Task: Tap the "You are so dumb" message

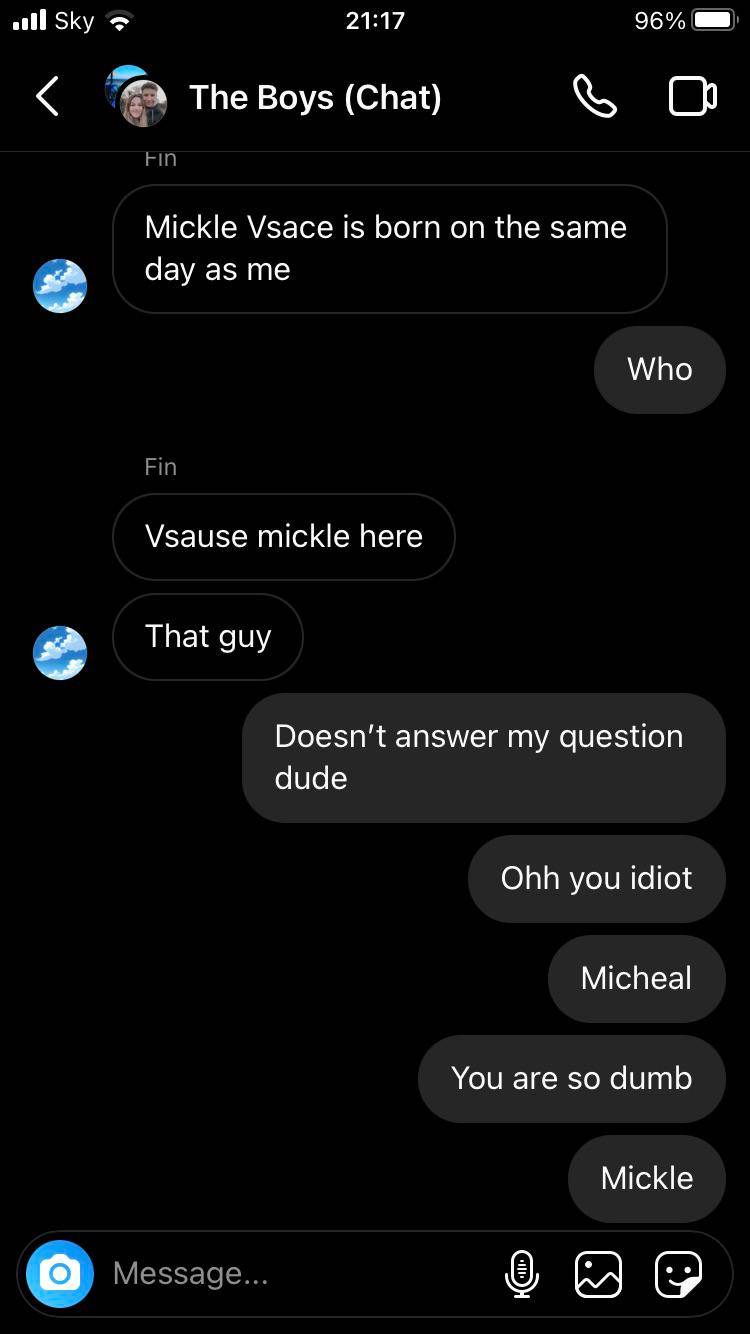Action: coord(571,1078)
